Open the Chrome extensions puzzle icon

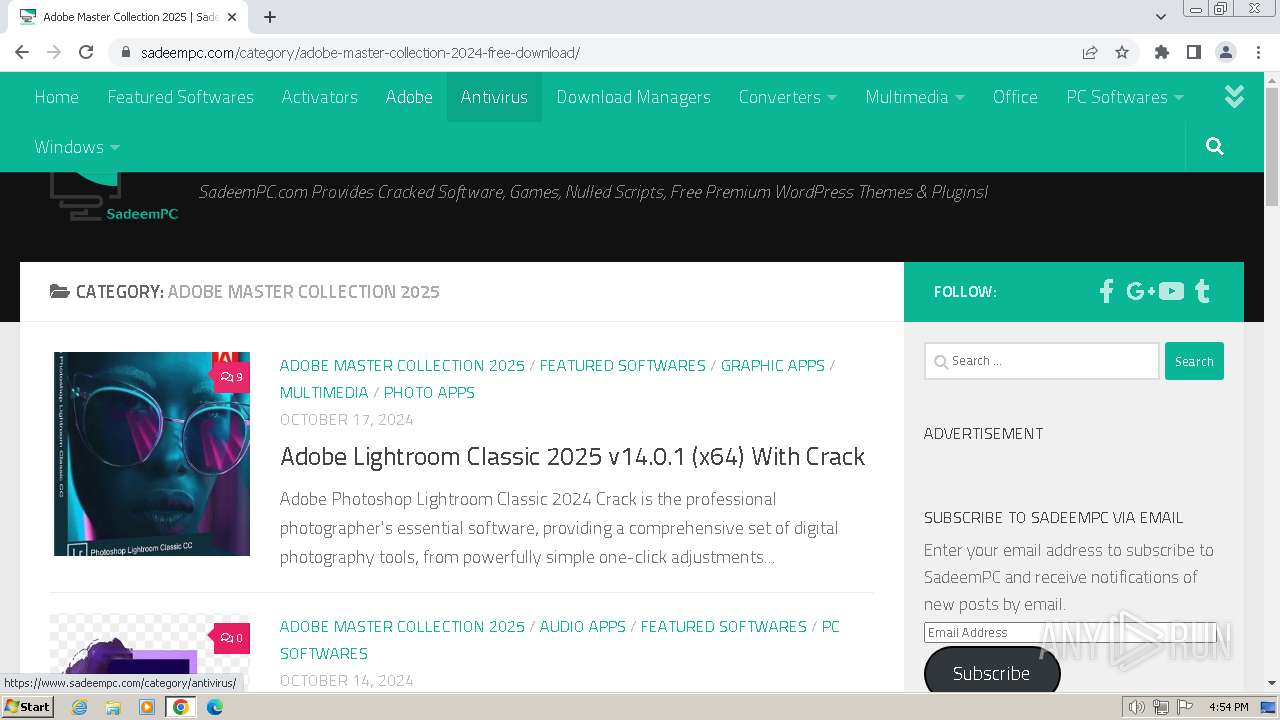(x=1162, y=52)
